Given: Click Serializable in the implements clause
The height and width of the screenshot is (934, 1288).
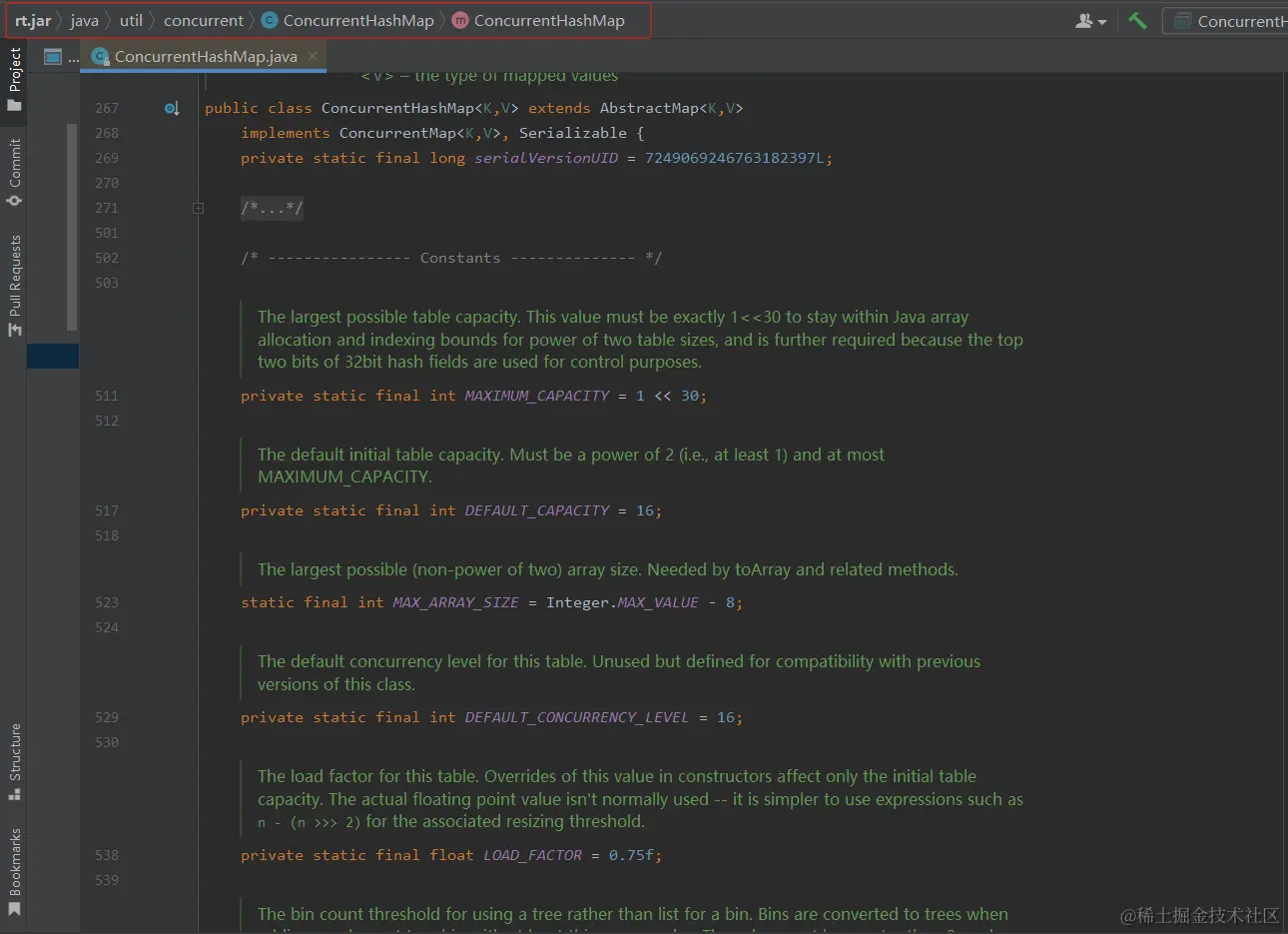Looking at the screenshot, I should pyautogui.click(x=573, y=133).
